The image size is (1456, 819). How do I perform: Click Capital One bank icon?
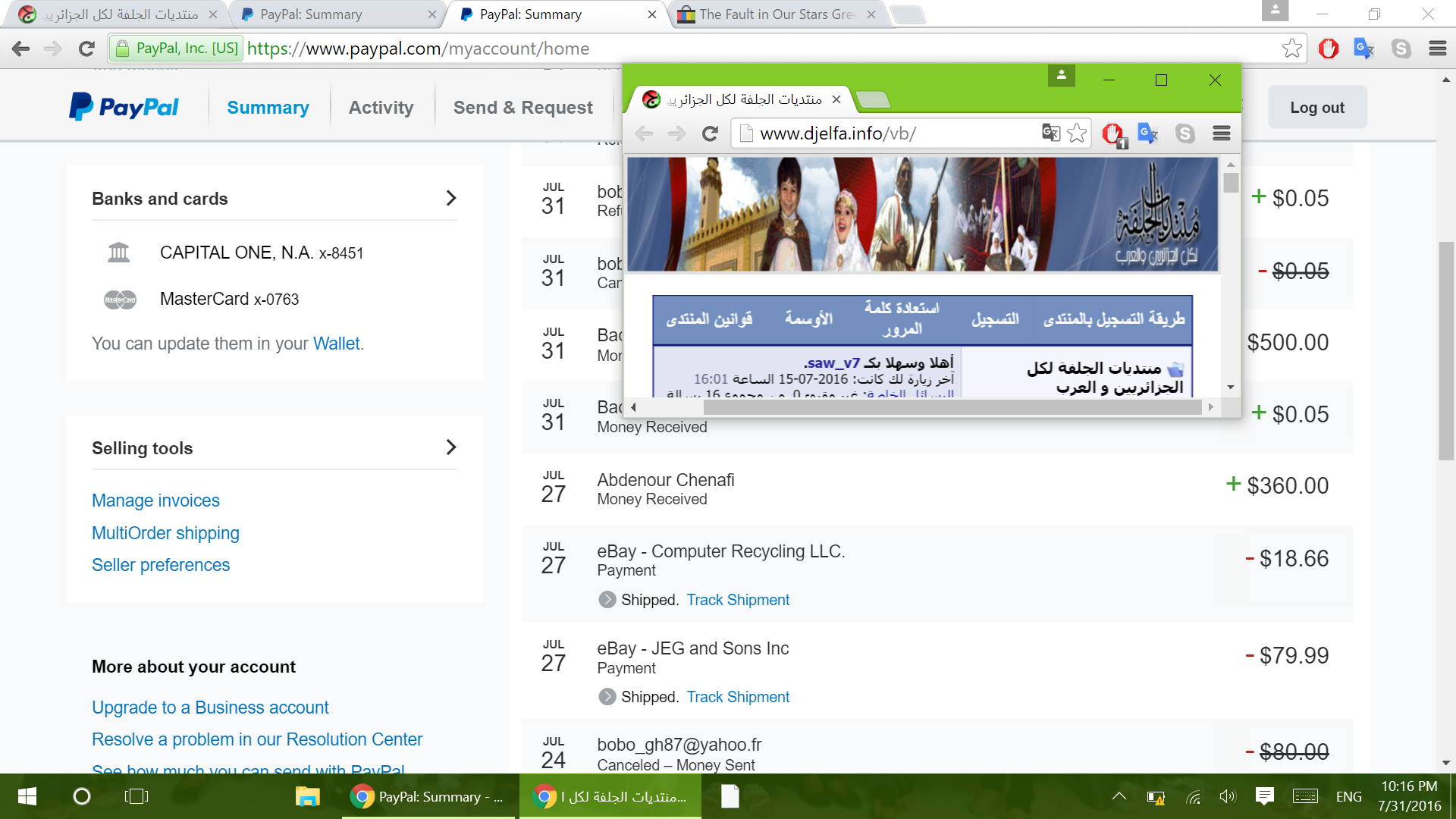119,253
